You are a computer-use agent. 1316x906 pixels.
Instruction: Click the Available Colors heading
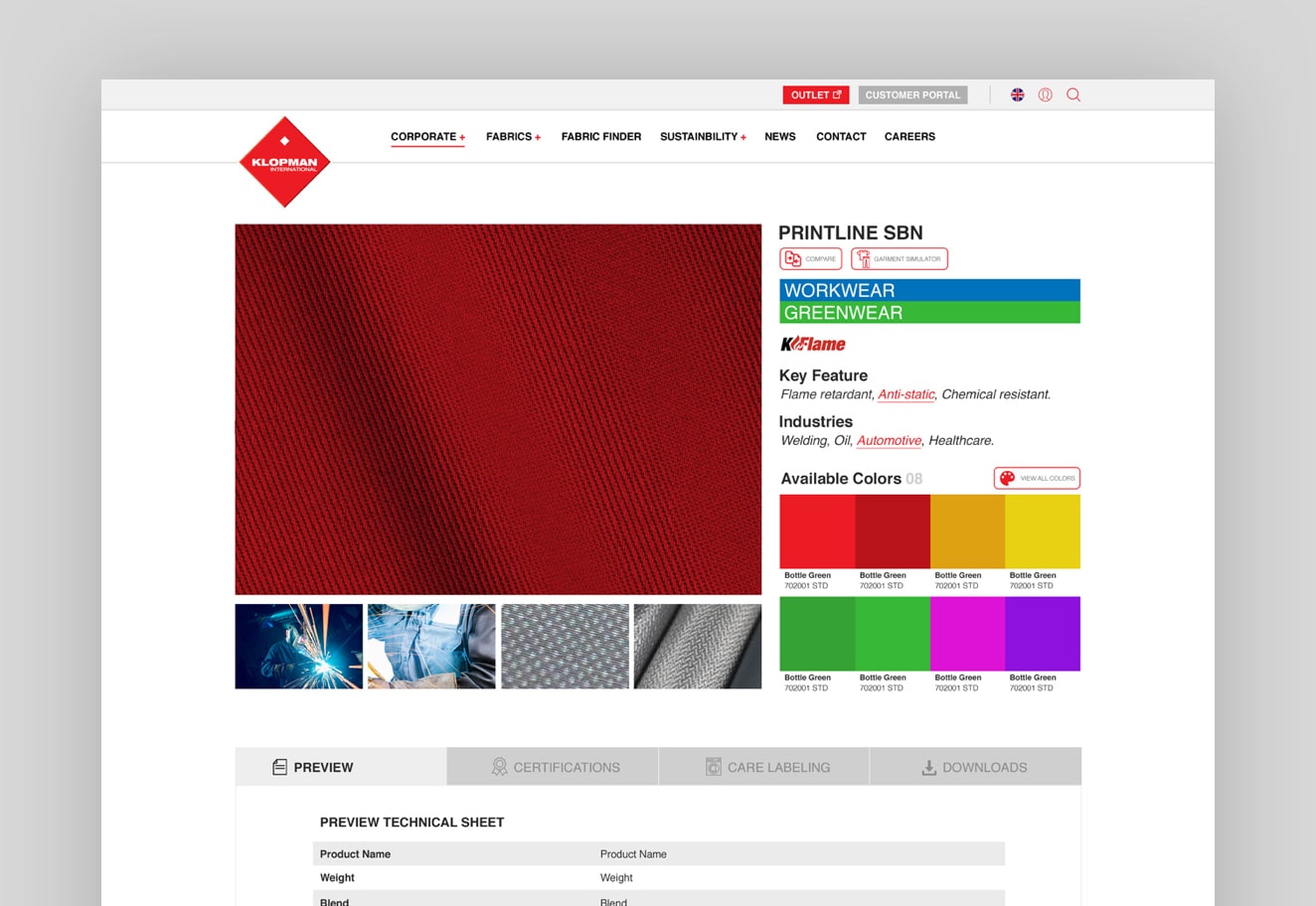click(x=841, y=479)
